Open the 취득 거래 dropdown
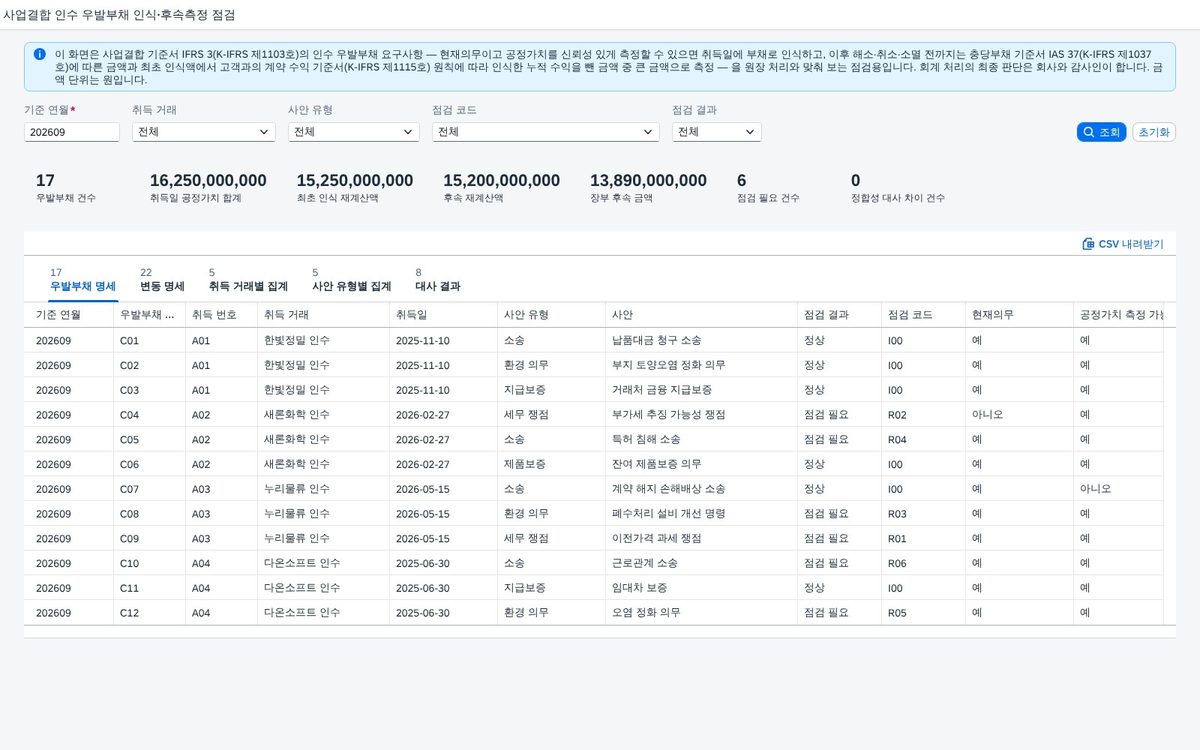This screenshot has width=1200, height=750. pos(204,132)
